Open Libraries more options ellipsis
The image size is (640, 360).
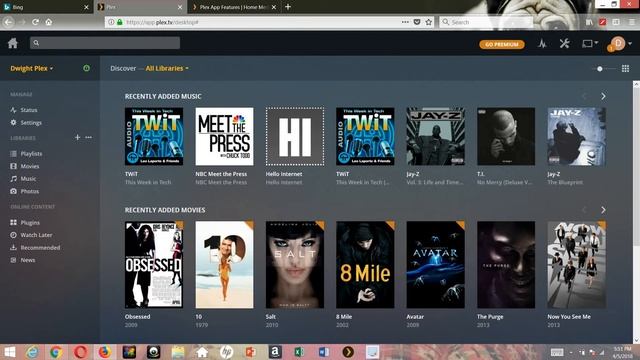click(89, 138)
